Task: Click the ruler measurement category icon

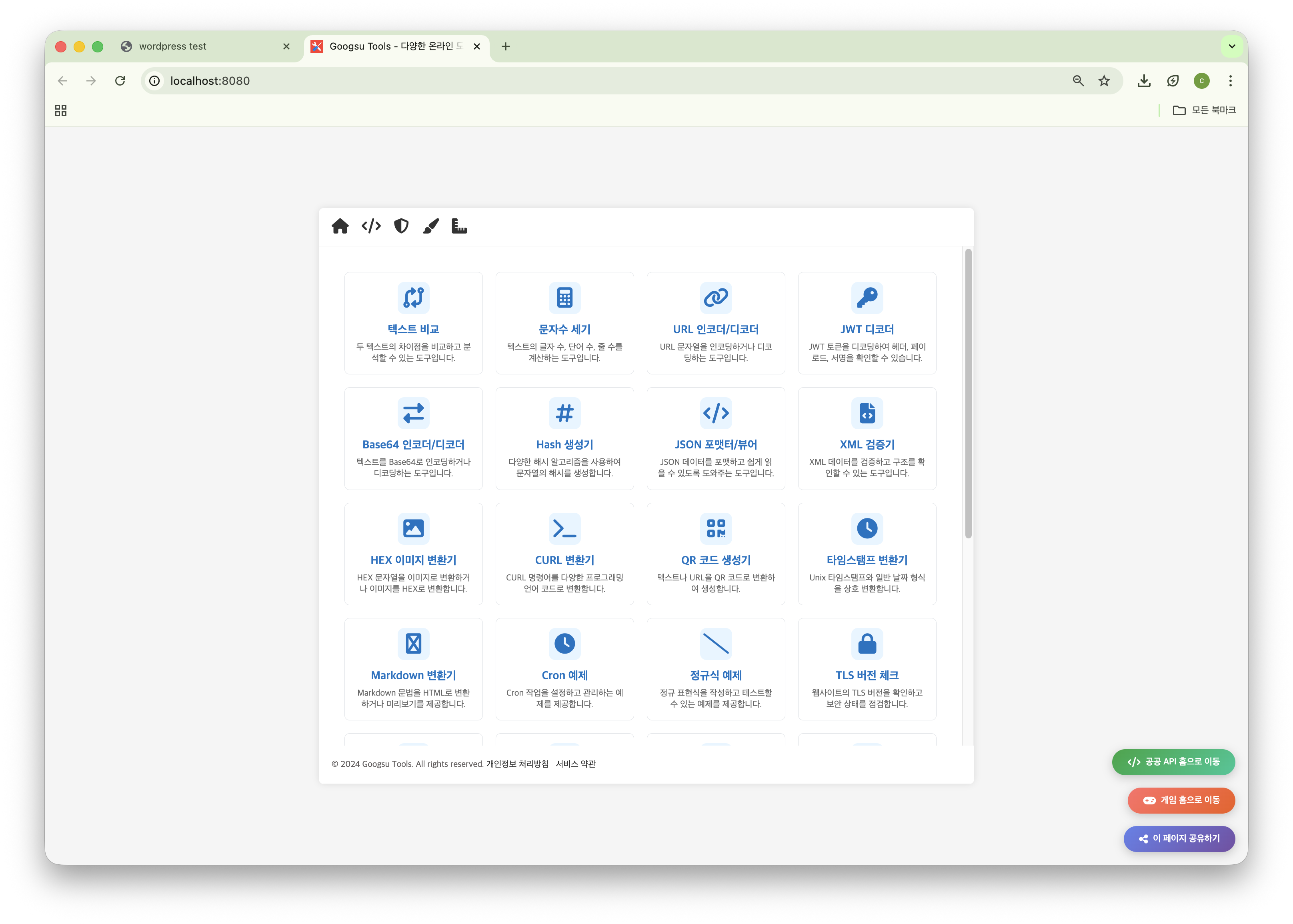Action: click(x=459, y=226)
